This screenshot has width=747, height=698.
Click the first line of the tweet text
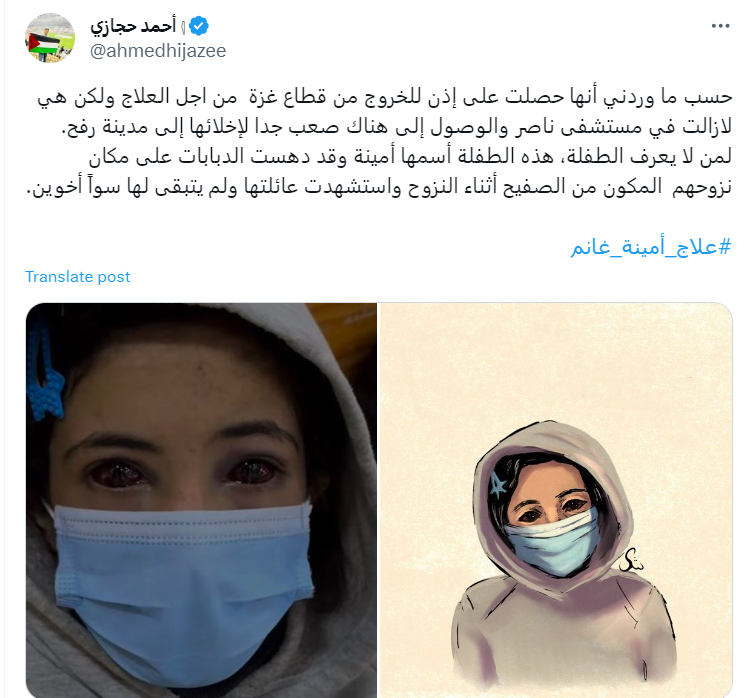pyautogui.click(x=385, y=97)
